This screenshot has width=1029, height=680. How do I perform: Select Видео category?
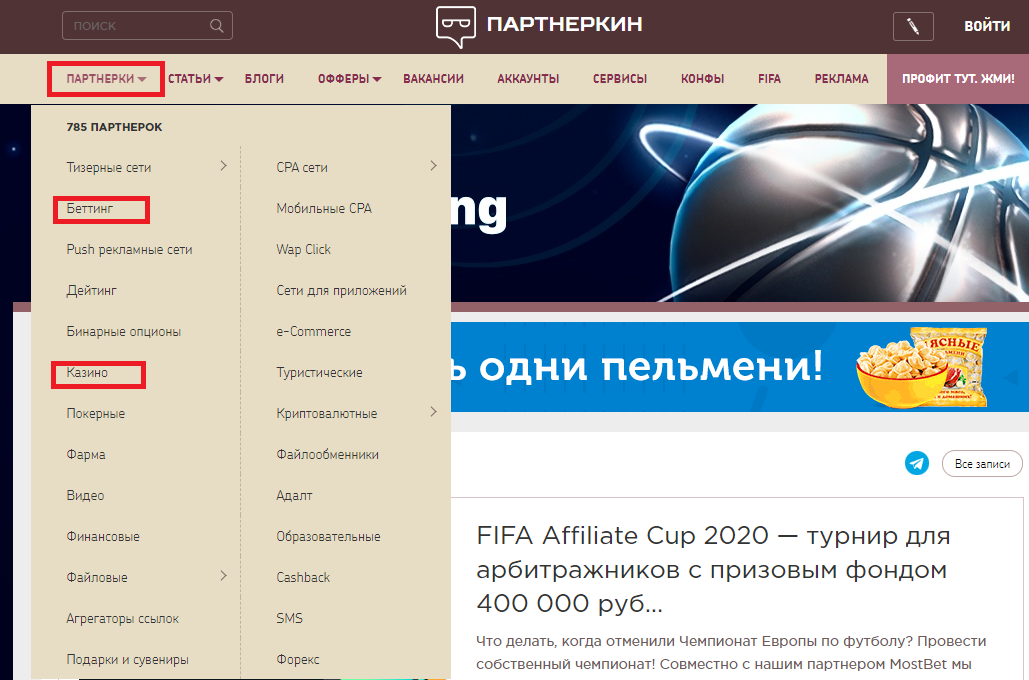click(x=85, y=496)
